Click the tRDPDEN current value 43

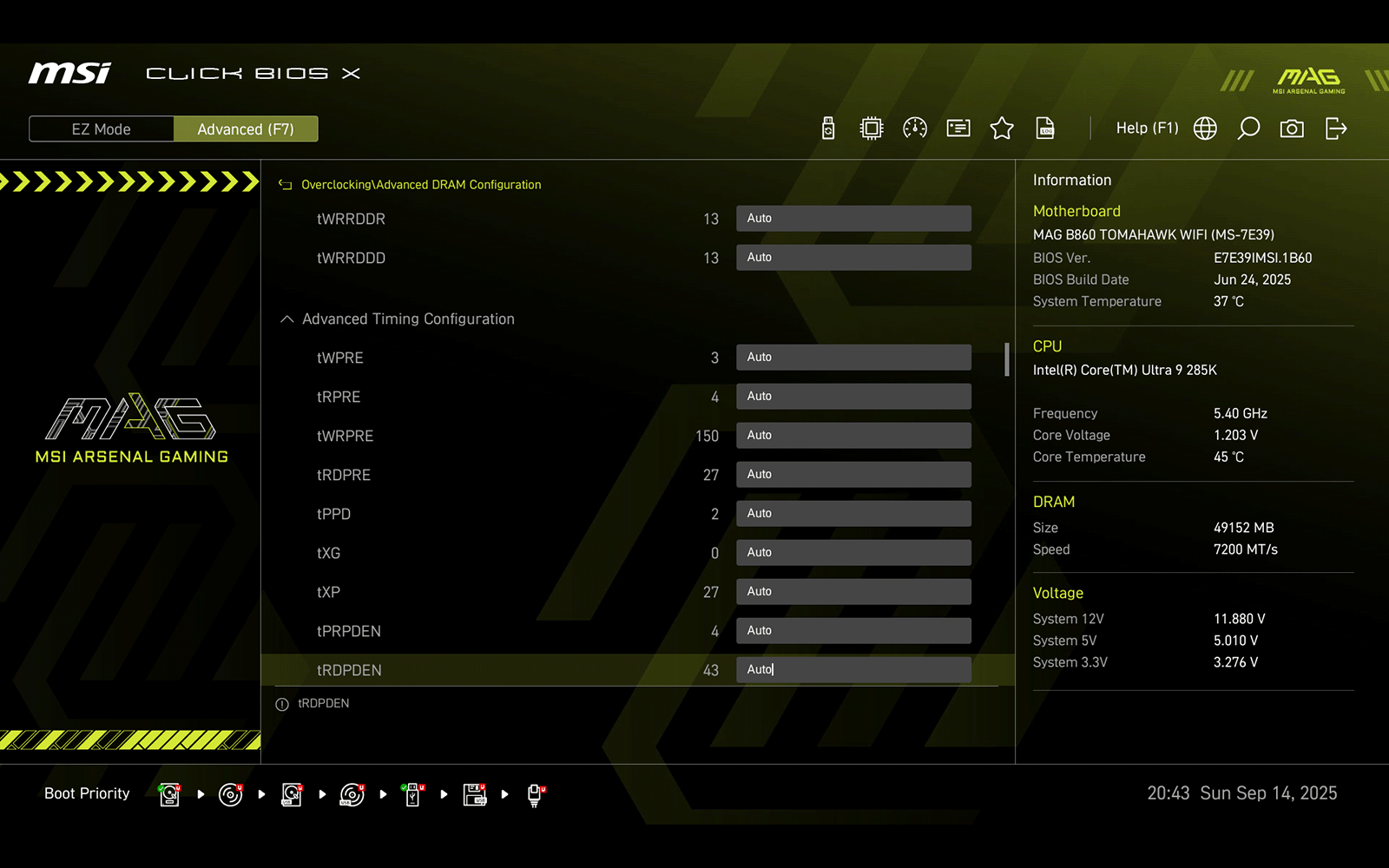click(711, 671)
